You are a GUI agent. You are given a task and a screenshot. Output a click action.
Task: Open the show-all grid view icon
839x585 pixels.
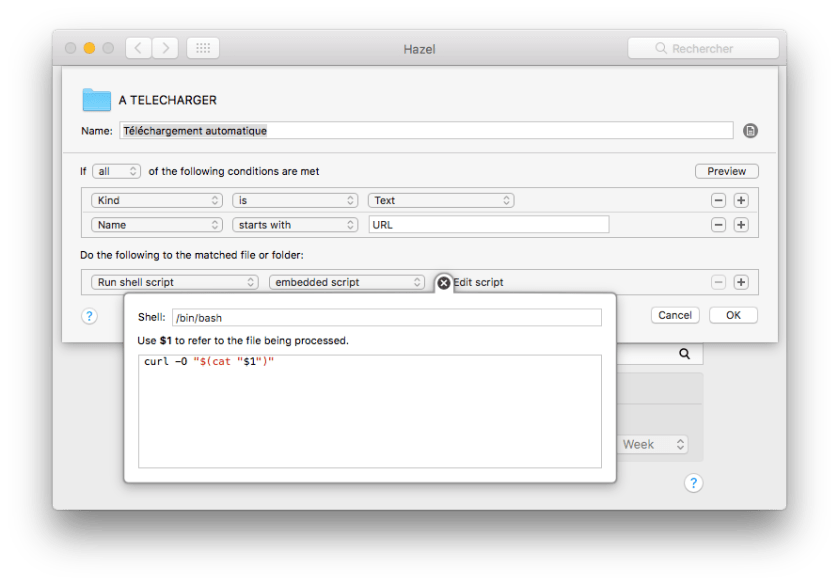pyautogui.click(x=202, y=48)
